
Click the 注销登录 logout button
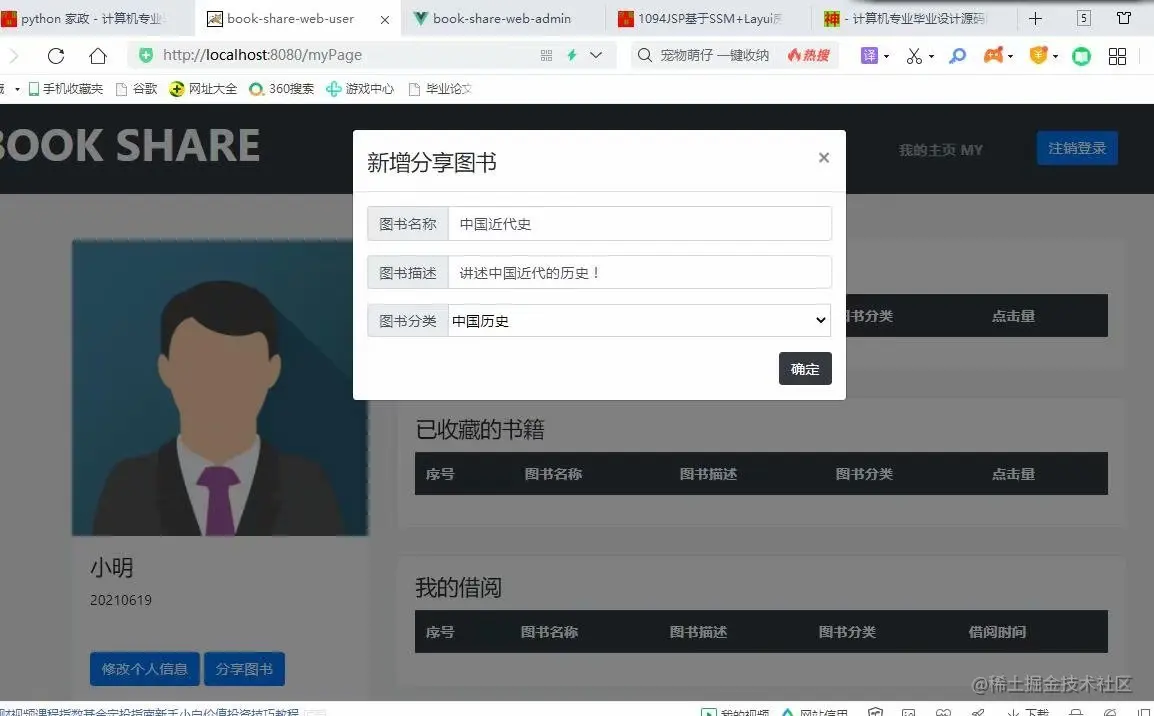[x=1077, y=149]
